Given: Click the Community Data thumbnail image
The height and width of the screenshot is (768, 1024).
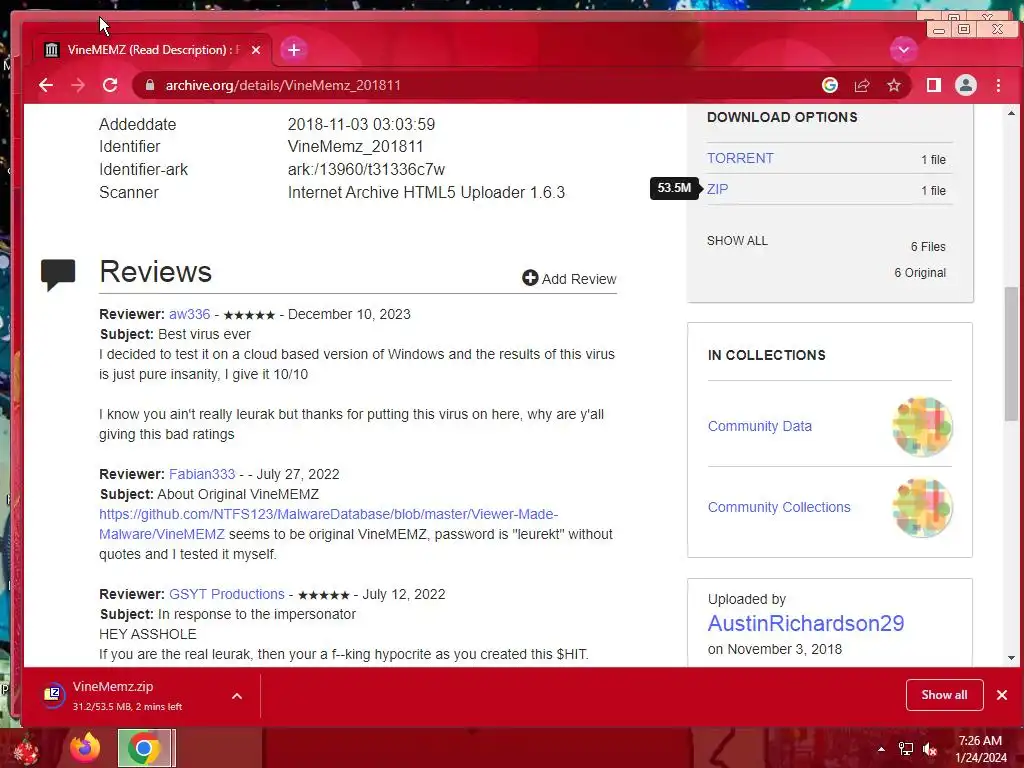Looking at the screenshot, I should 922,426.
